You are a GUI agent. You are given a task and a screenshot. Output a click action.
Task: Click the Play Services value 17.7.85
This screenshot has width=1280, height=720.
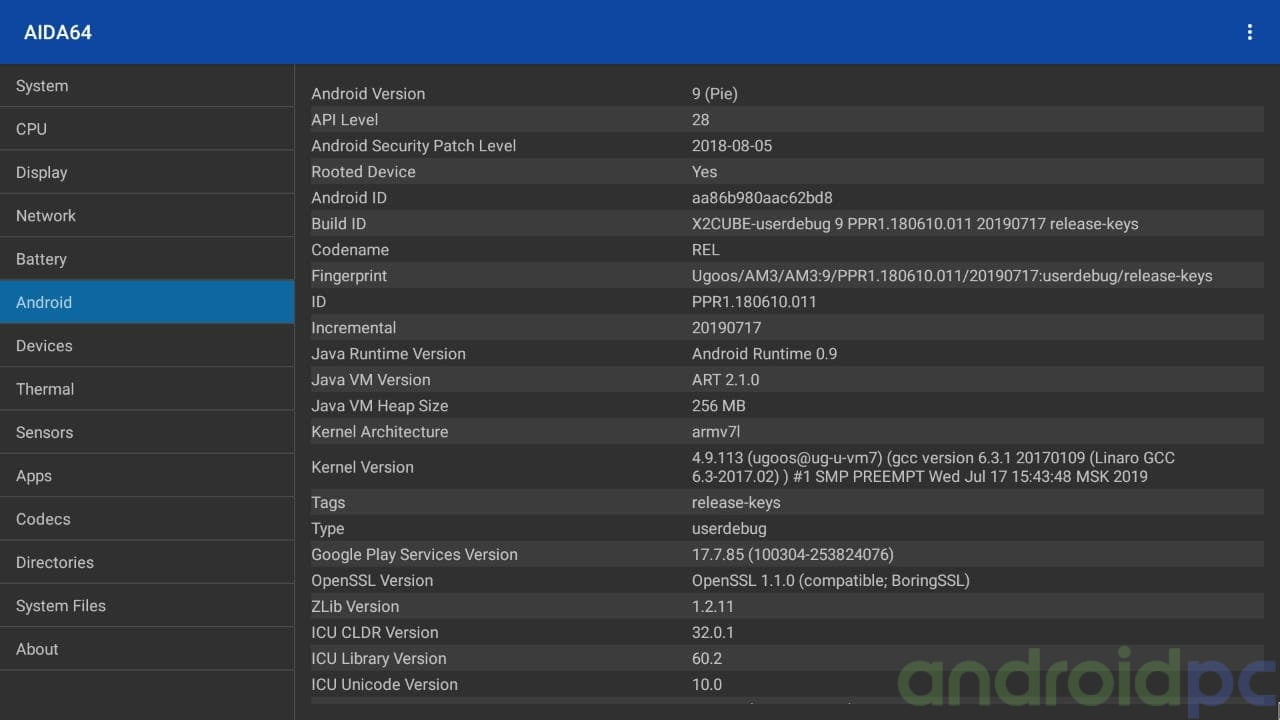[x=793, y=555]
